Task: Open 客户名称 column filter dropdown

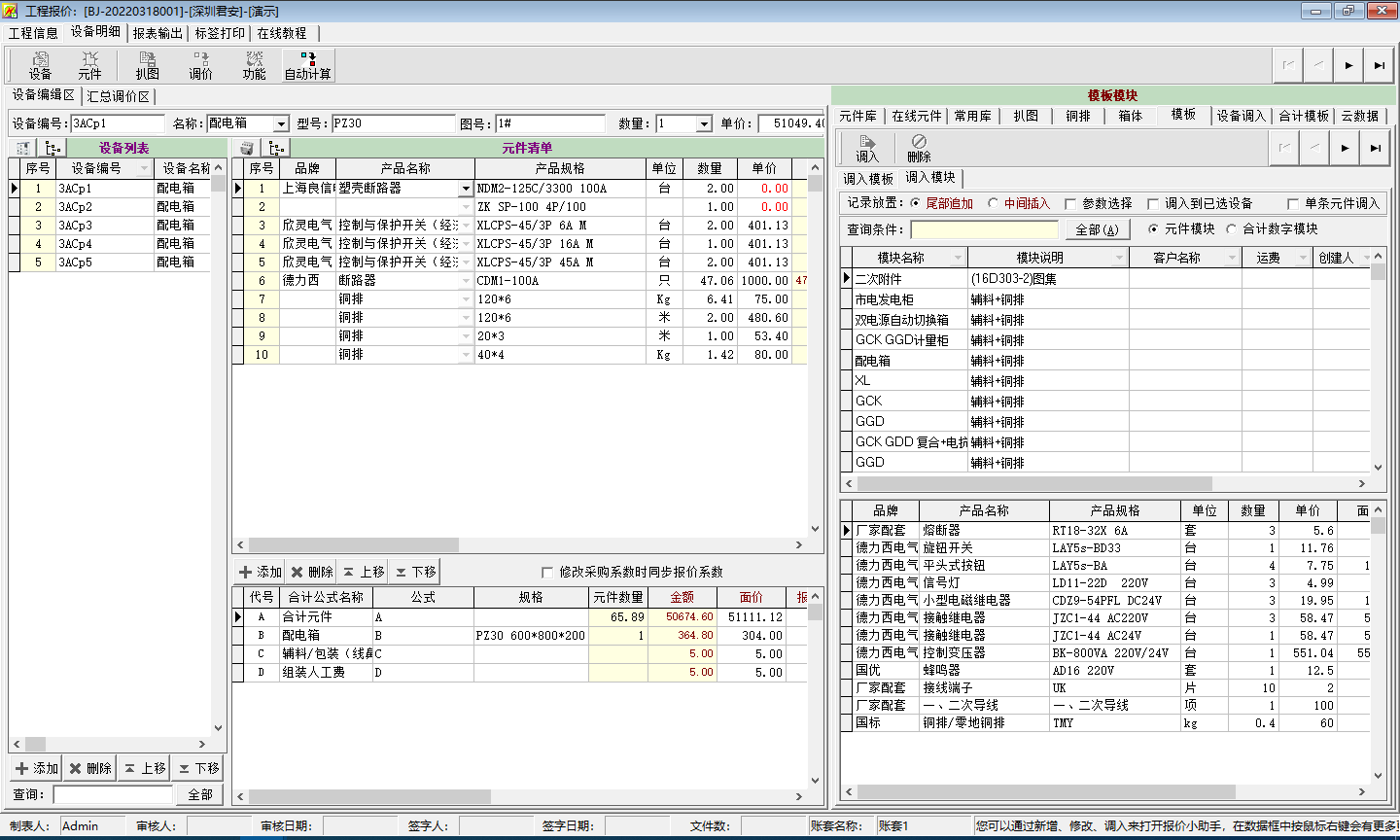Action: pos(1233,258)
